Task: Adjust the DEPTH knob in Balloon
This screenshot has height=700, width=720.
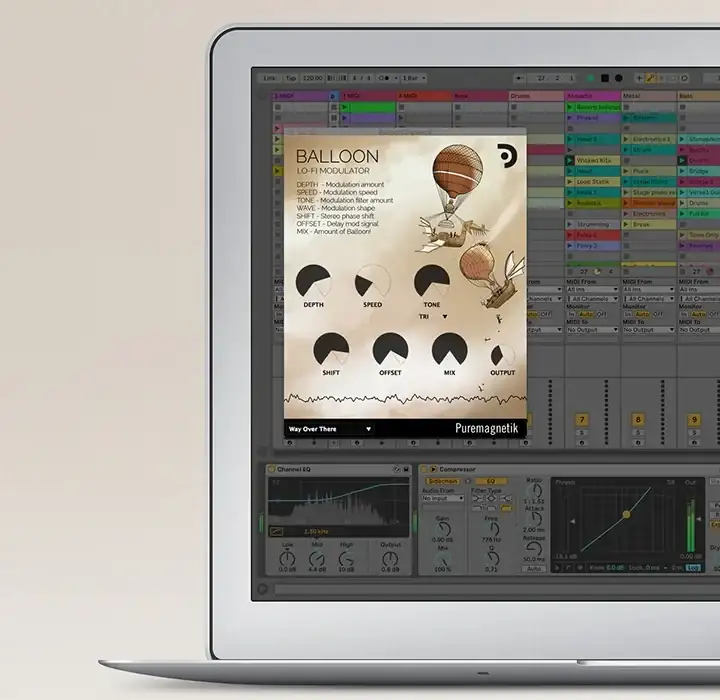Action: [313, 282]
